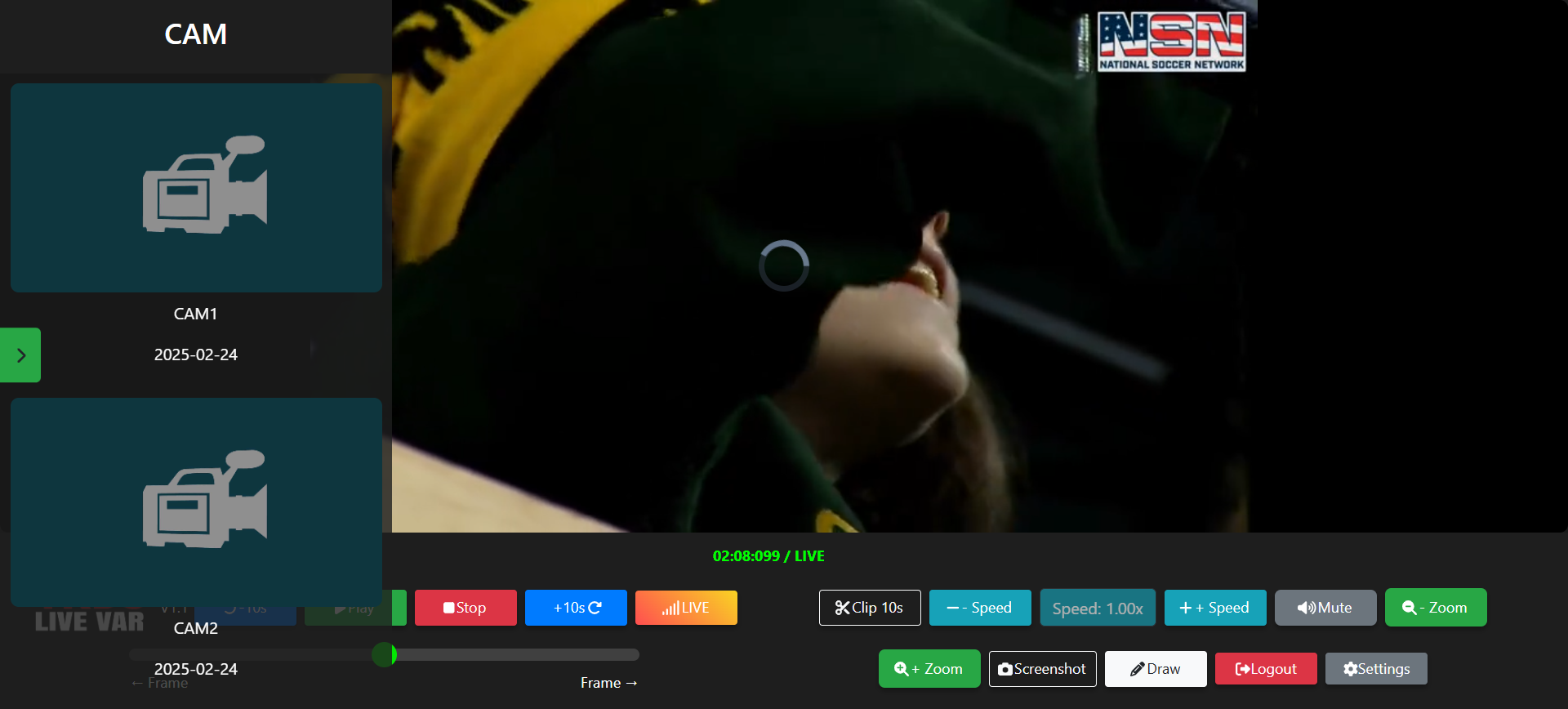
Task: Click the NSN National Soccer Network logo
Action: pyautogui.click(x=1171, y=42)
